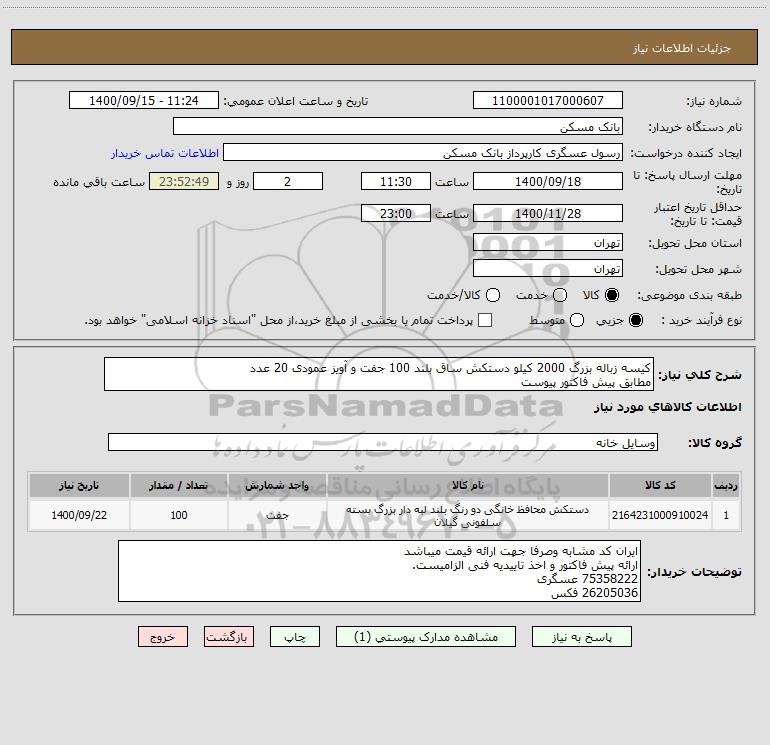Click the توضیحات خریدار notes box

(379, 571)
